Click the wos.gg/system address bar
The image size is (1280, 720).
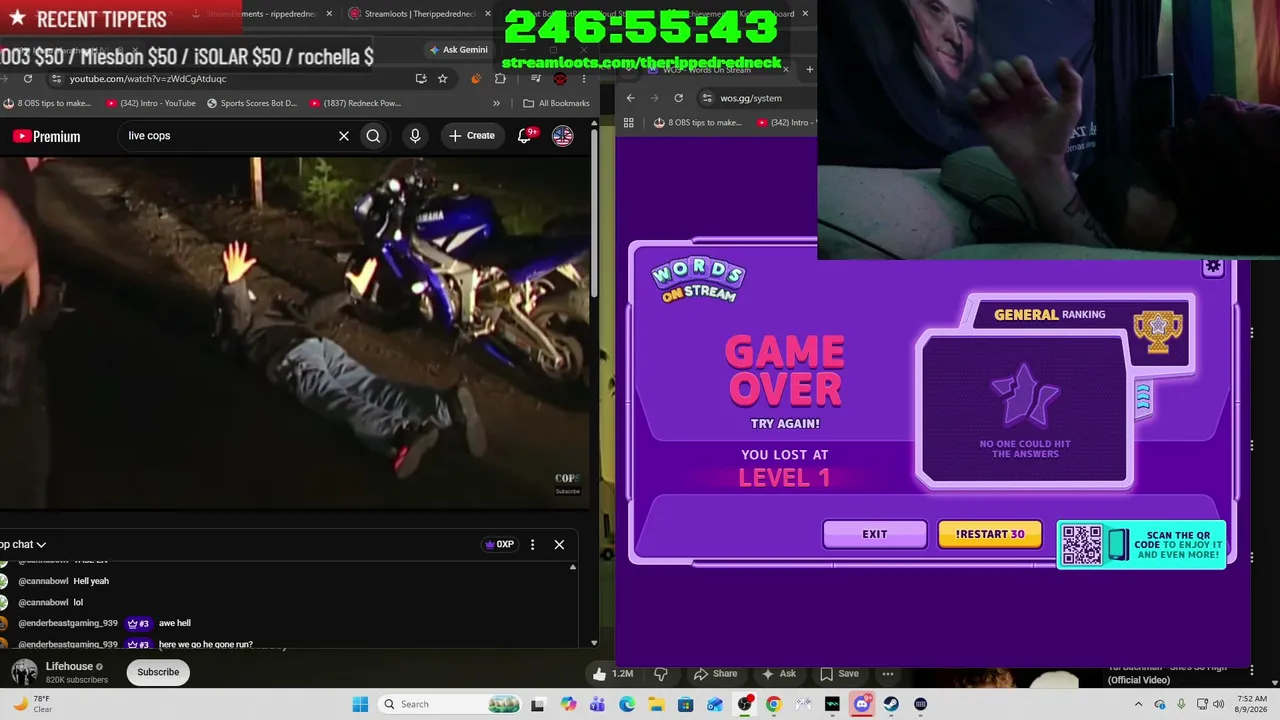click(x=756, y=98)
